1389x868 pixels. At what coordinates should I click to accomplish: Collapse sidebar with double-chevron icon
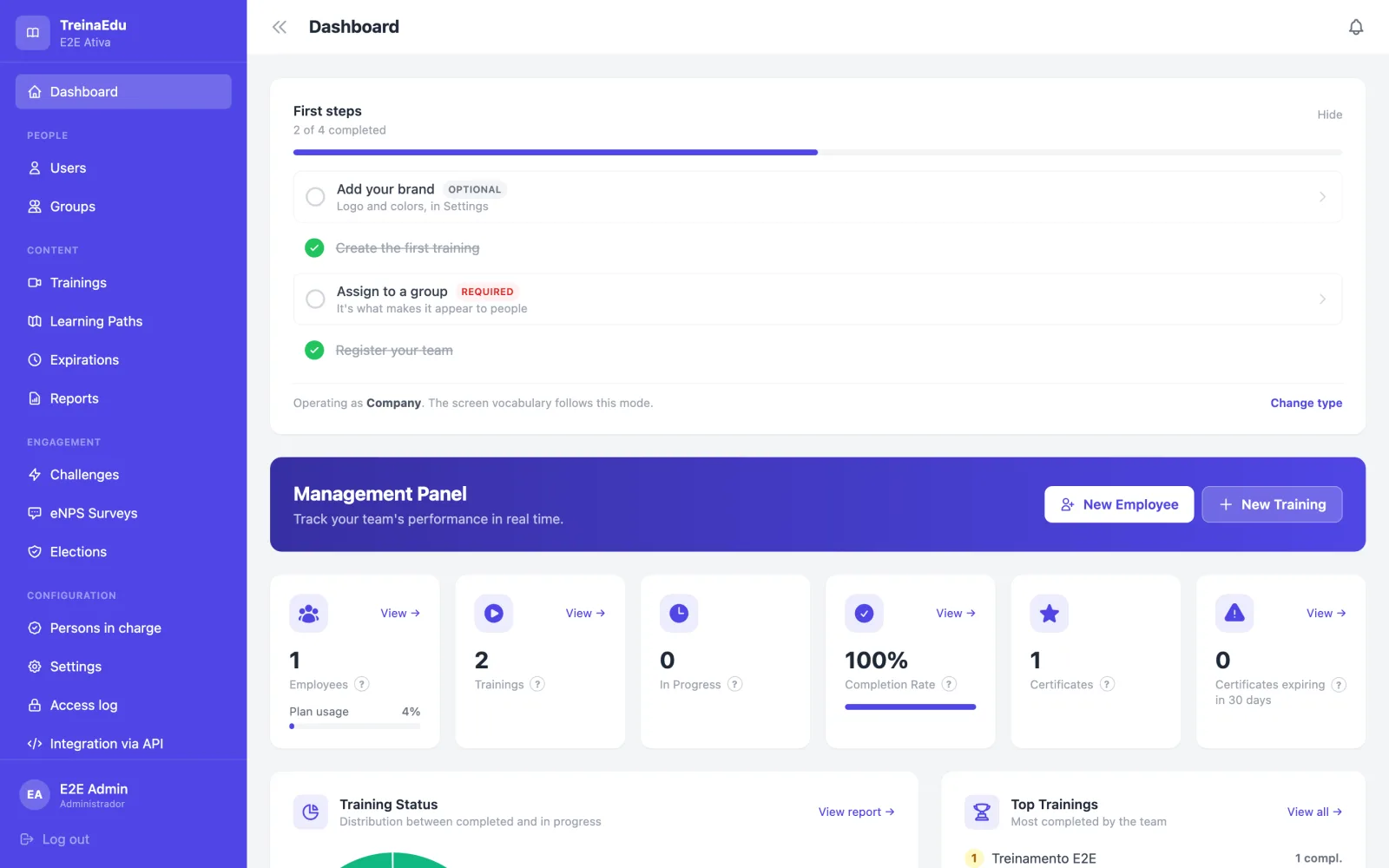pyautogui.click(x=280, y=27)
